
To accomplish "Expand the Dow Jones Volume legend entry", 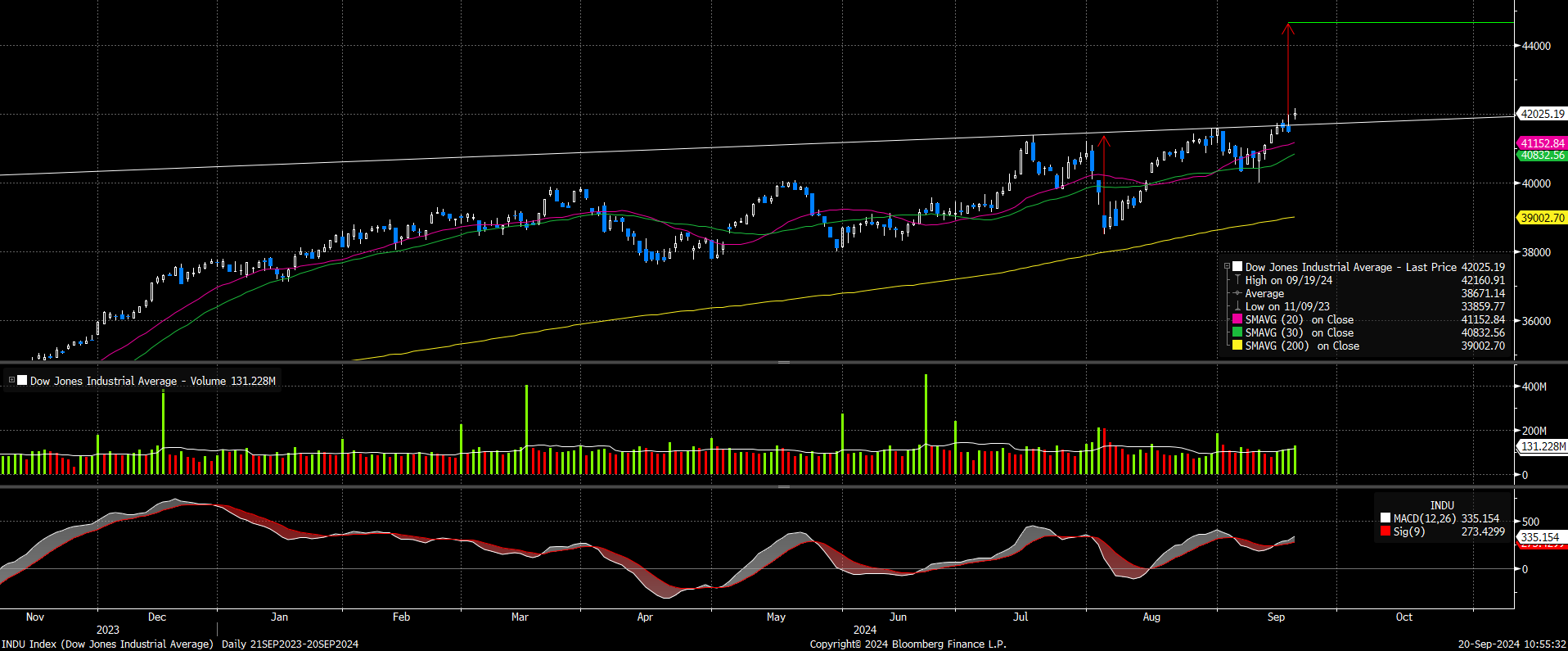I will tap(11, 380).
